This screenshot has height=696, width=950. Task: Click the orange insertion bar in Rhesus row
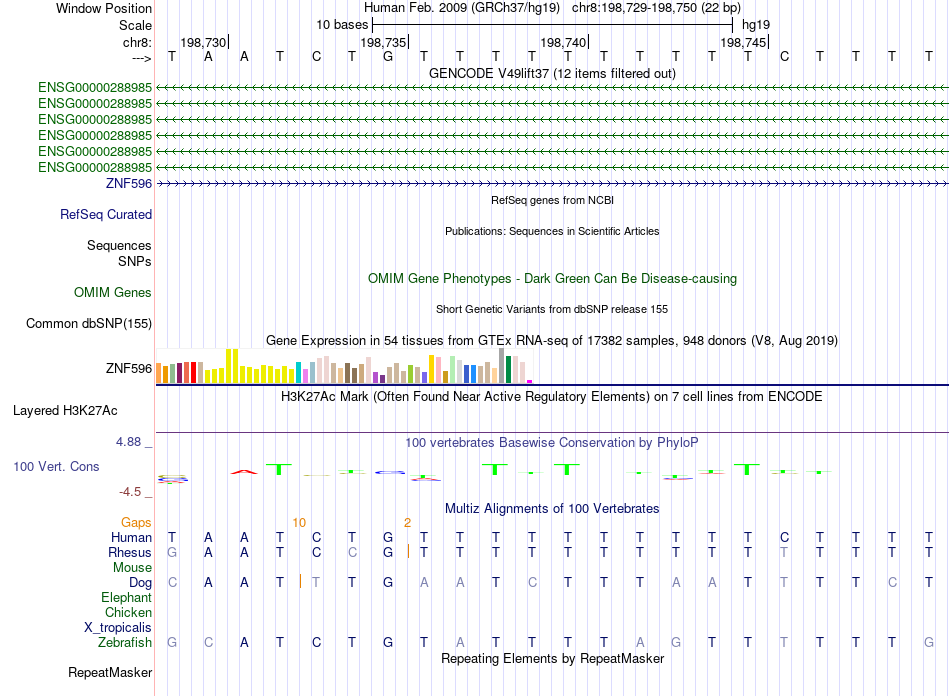coord(408,551)
